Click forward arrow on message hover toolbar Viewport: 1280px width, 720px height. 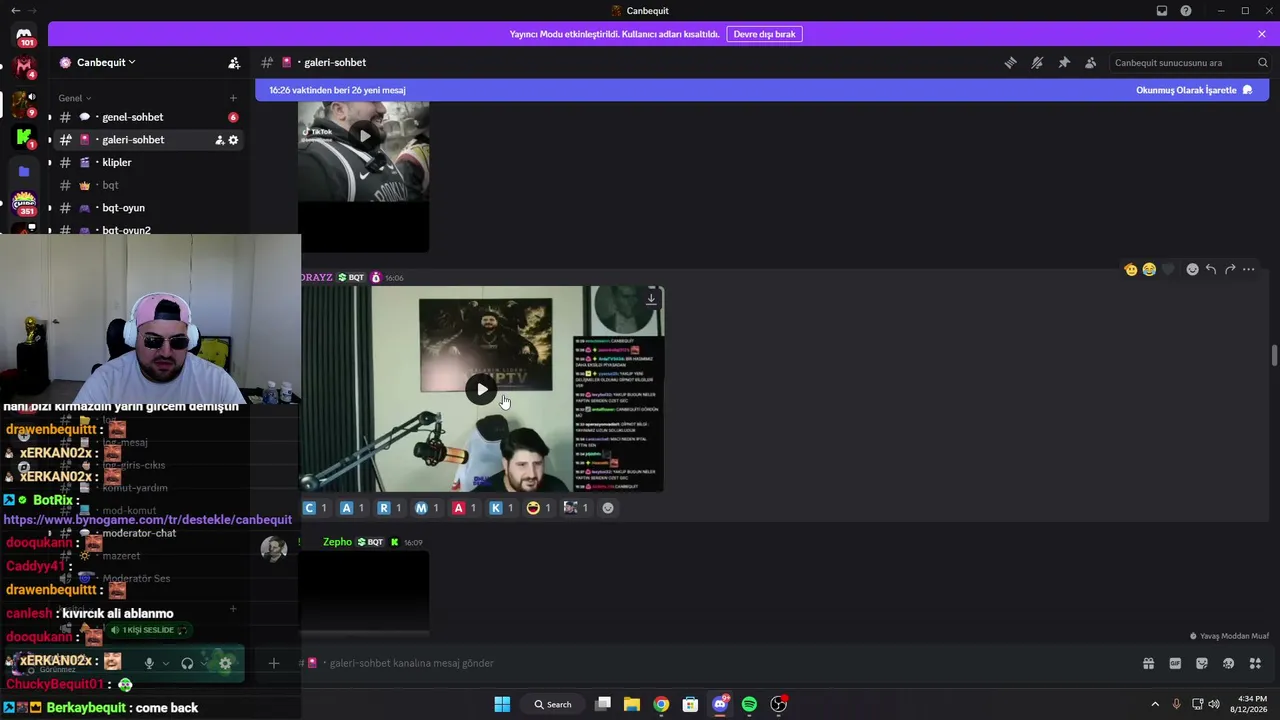(1230, 269)
